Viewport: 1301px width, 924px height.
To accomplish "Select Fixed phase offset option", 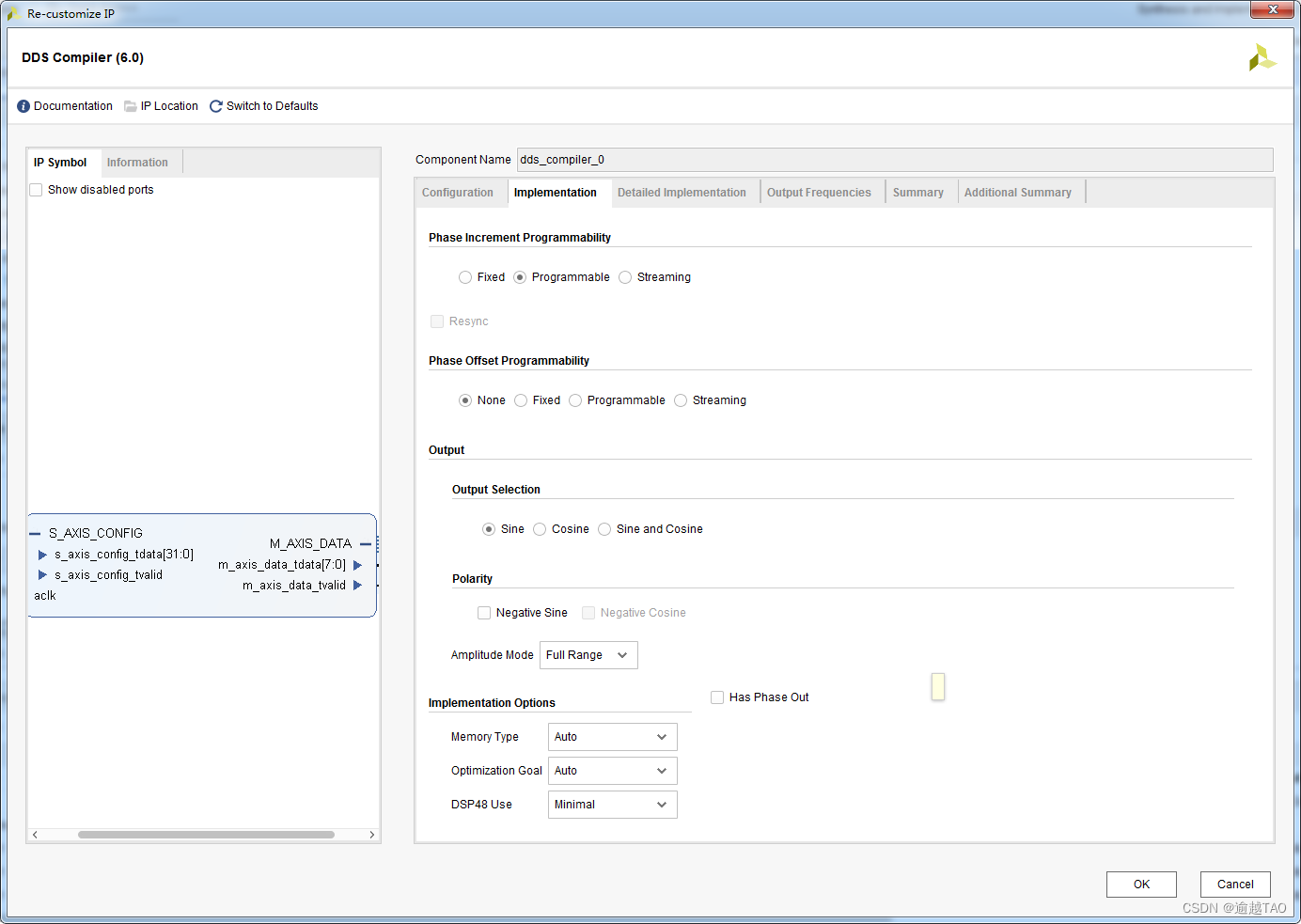I will pos(521,400).
